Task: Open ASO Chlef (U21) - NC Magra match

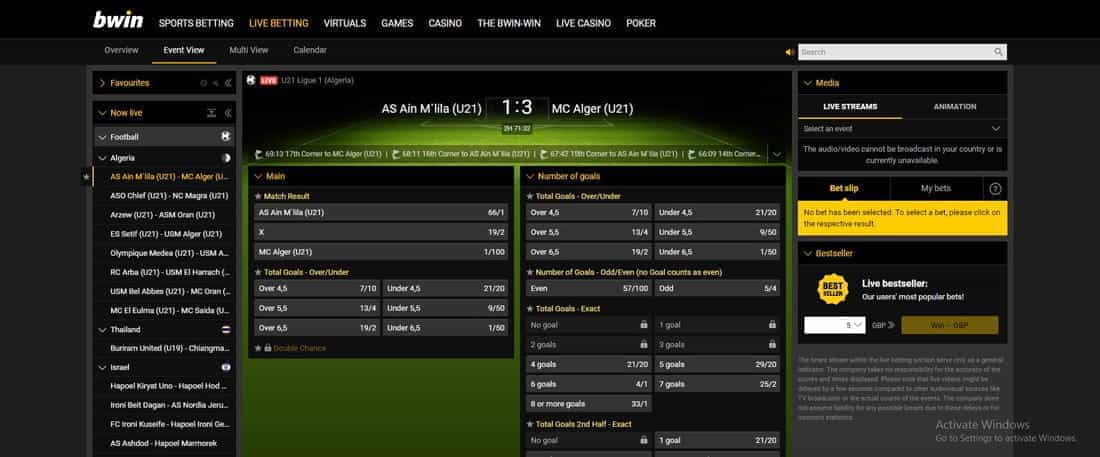Action: coord(169,196)
